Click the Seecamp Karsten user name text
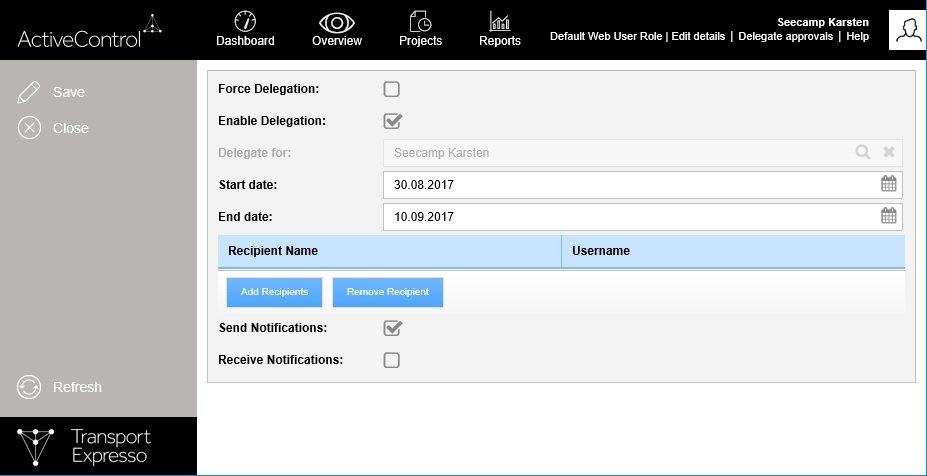 click(823, 22)
